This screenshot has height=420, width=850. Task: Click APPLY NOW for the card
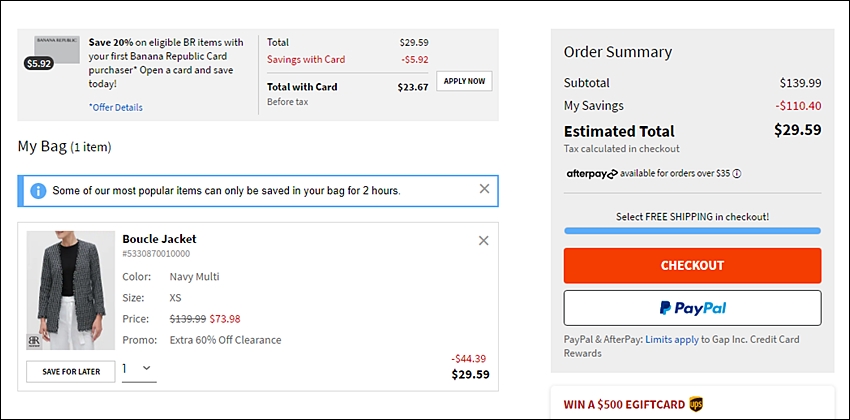(x=465, y=81)
